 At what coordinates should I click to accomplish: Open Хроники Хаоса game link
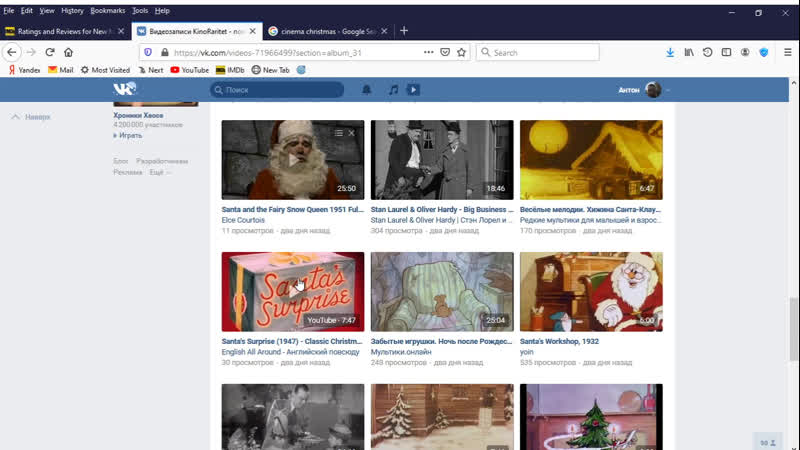click(x=138, y=115)
